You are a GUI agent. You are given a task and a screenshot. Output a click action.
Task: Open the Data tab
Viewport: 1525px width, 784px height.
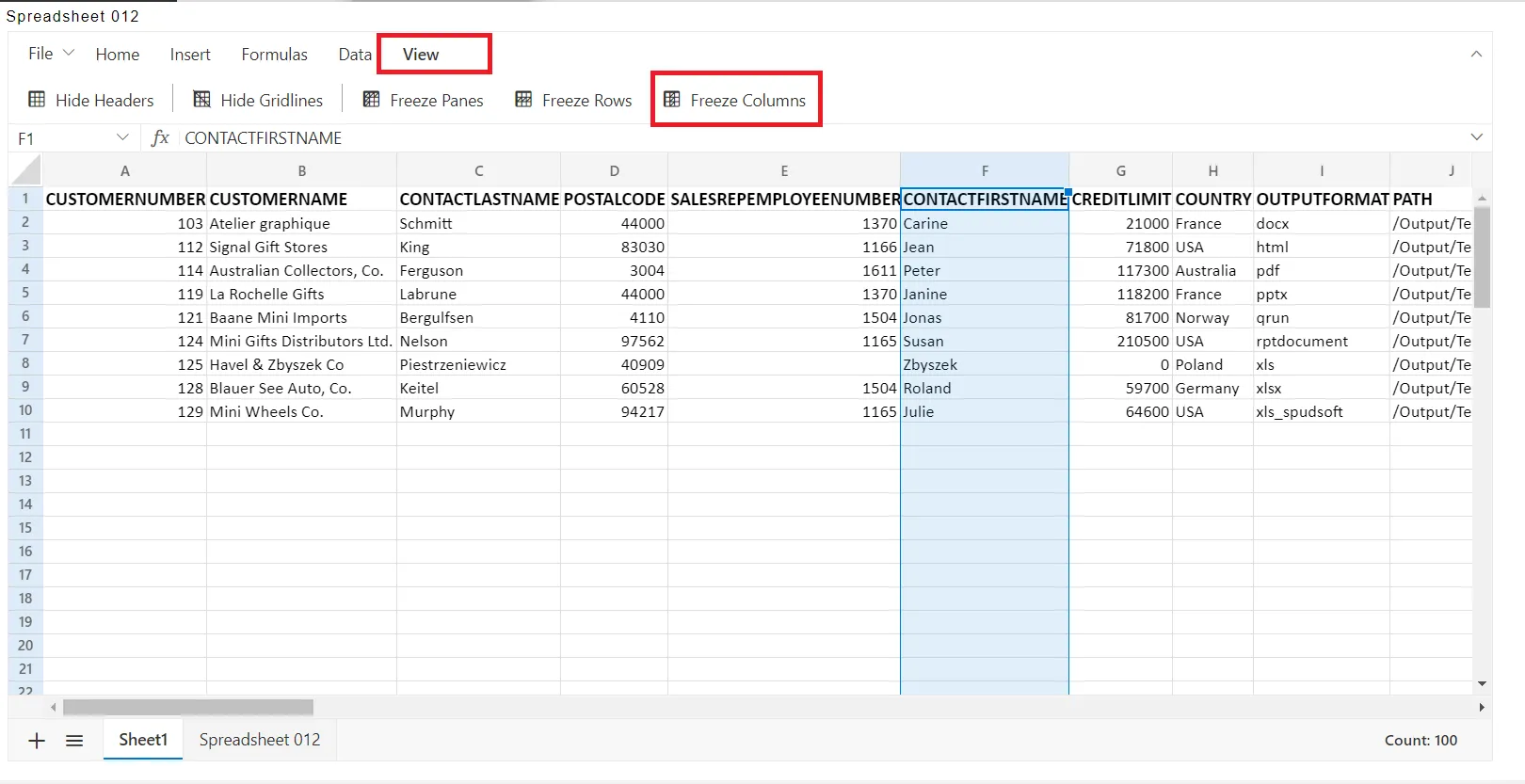(x=355, y=55)
